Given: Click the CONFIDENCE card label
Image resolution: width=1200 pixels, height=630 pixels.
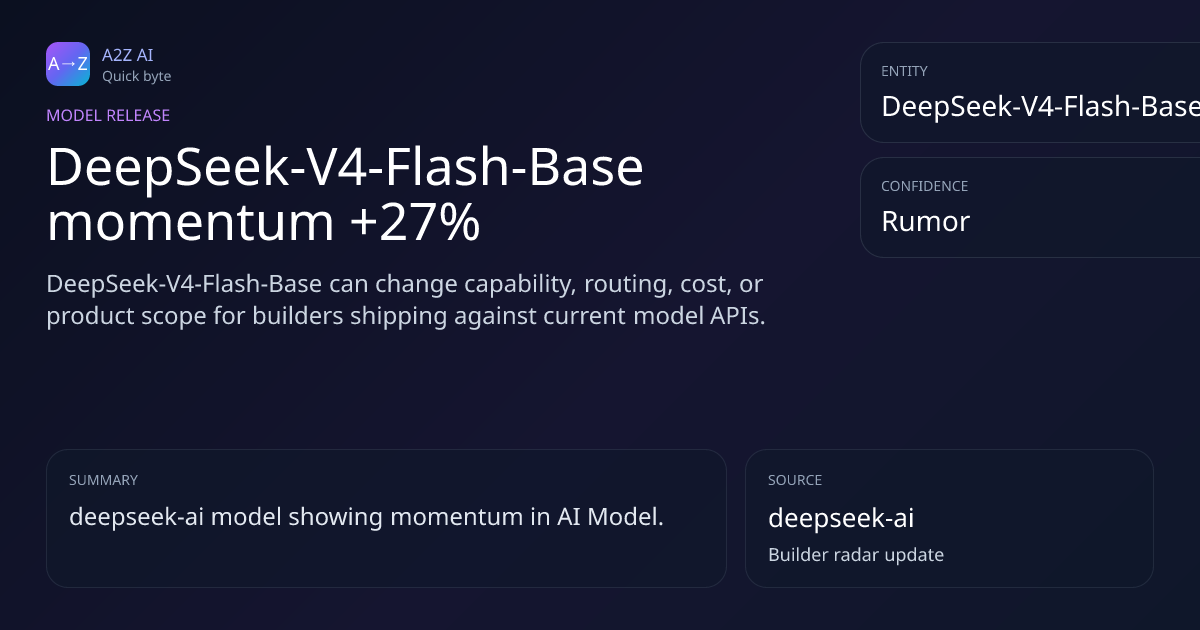Looking at the screenshot, I should 924,186.
